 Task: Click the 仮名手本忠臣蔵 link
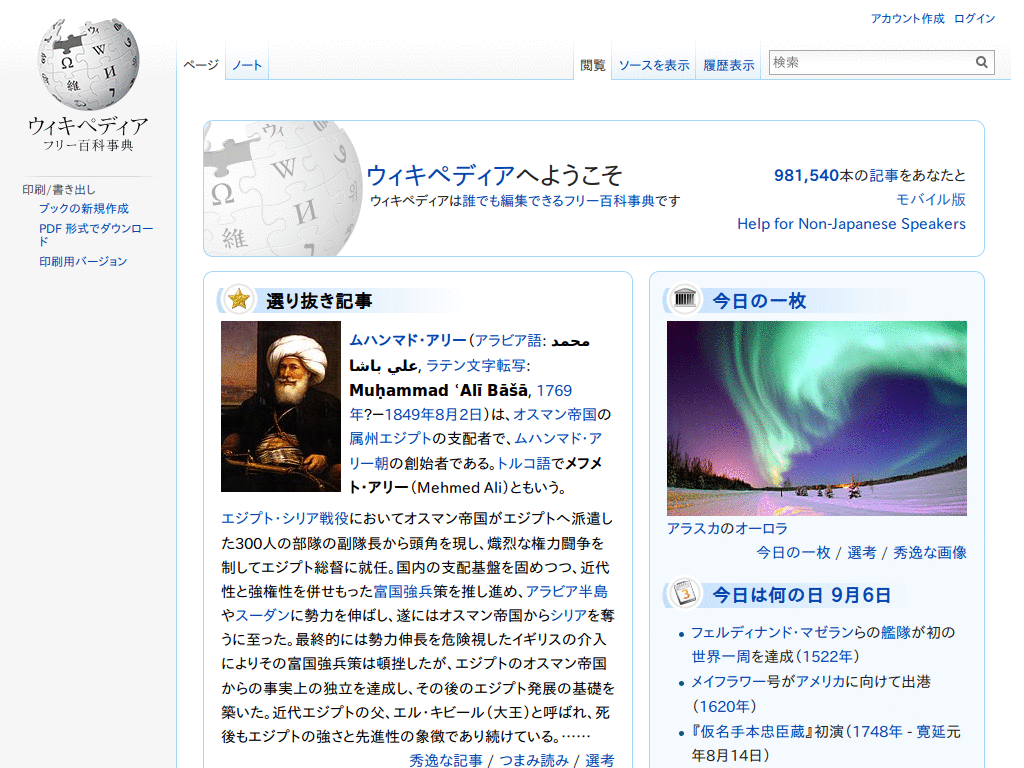[753, 731]
